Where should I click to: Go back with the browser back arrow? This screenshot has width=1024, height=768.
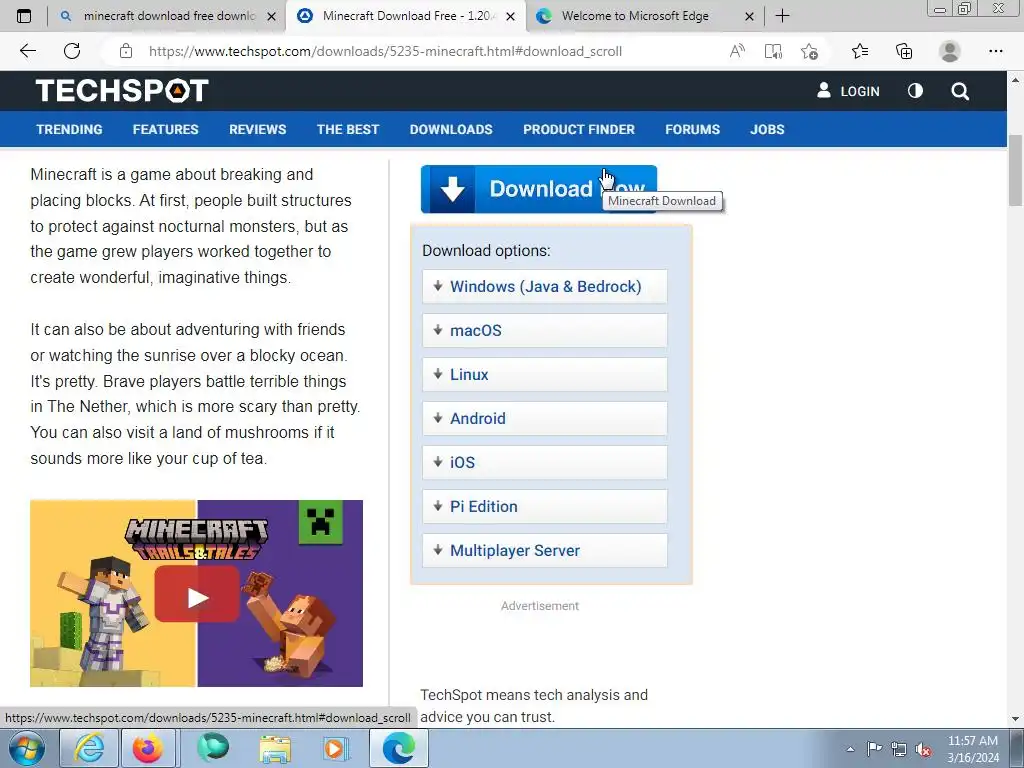pyautogui.click(x=27, y=51)
